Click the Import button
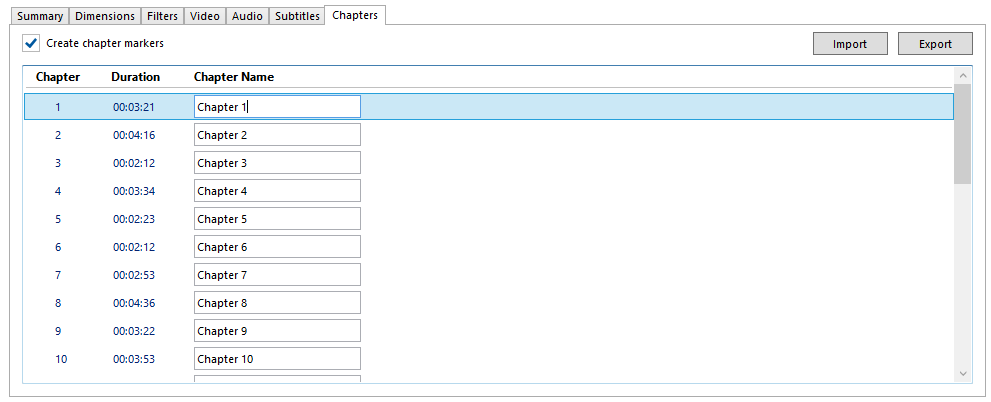Viewport: 991px width, 402px height. point(849,44)
